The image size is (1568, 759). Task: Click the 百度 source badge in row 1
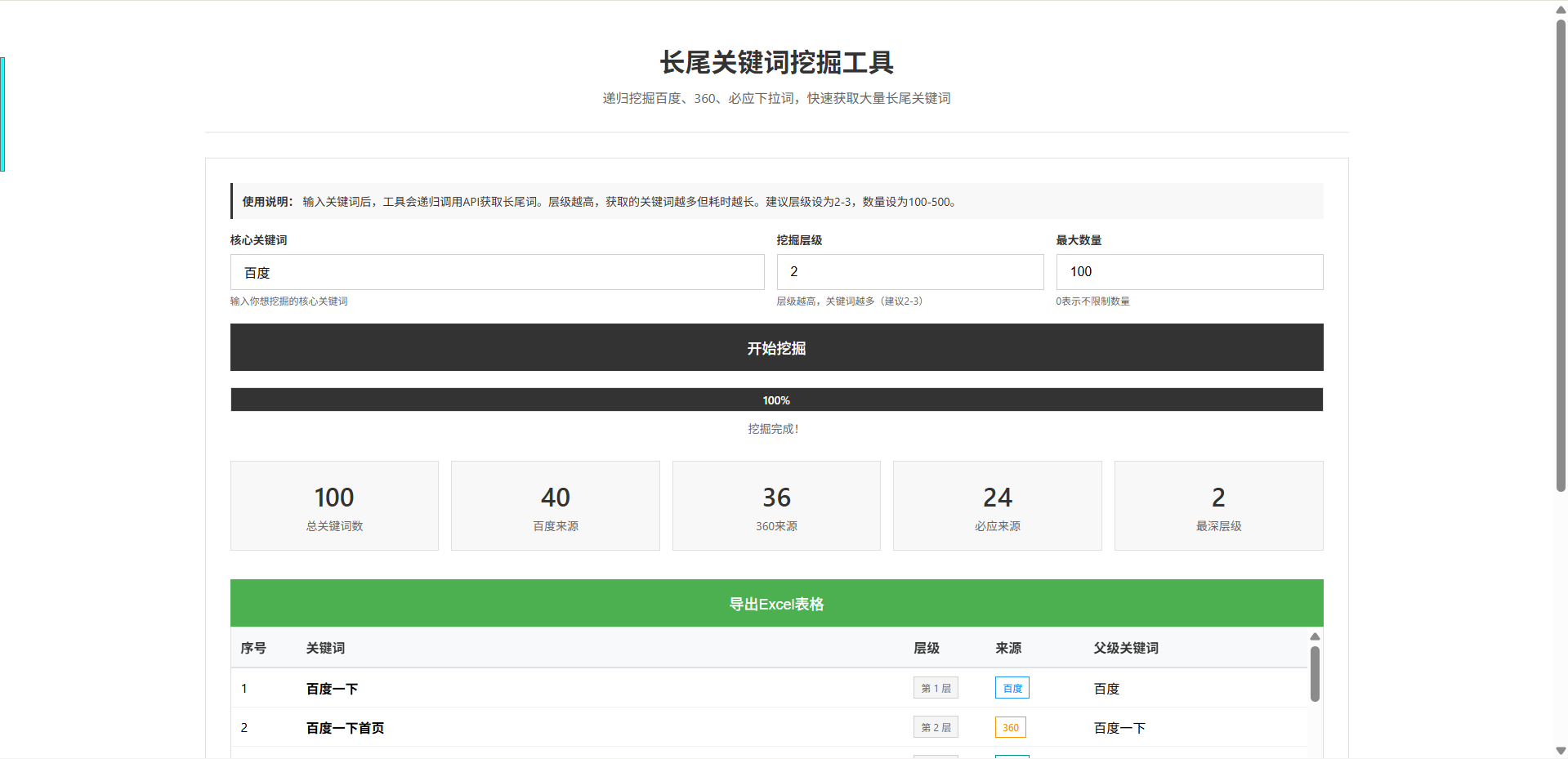(x=1012, y=687)
